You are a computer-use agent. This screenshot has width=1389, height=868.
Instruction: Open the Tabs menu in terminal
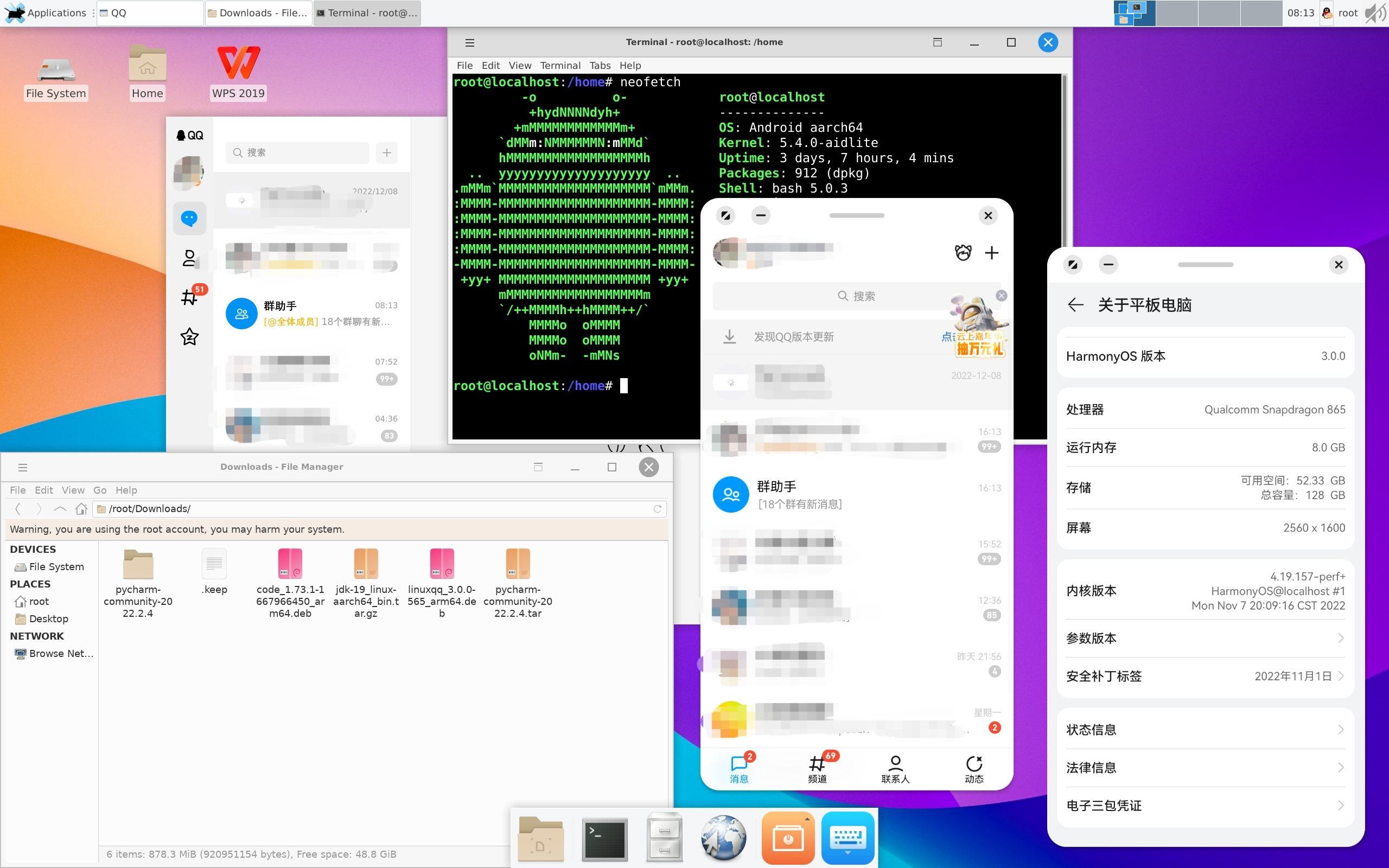tap(600, 66)
